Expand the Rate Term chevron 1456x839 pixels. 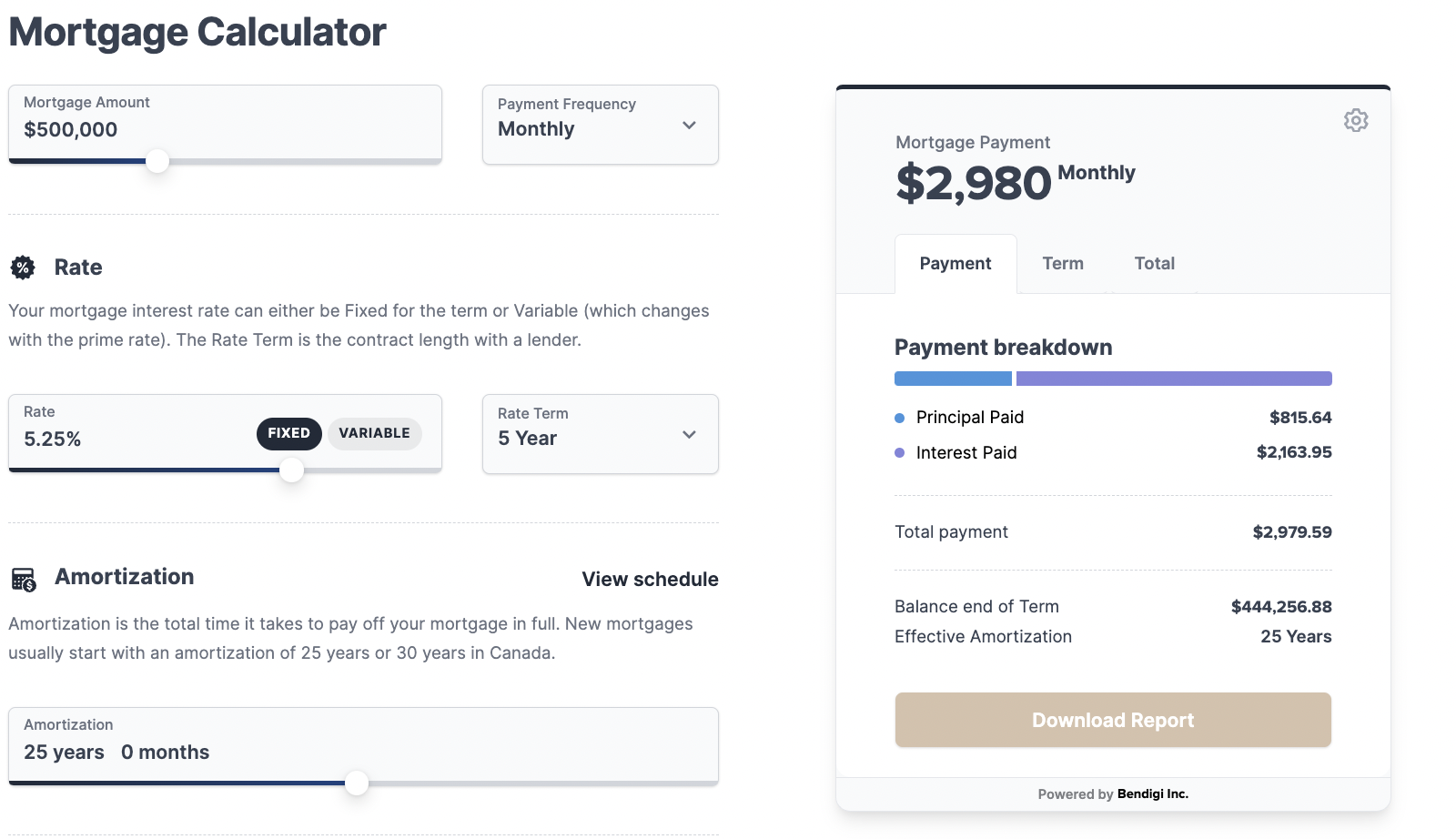point(689,435)
